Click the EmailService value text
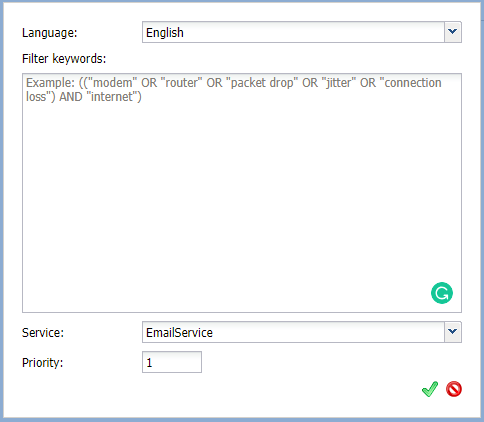Screen dimensions: 484x422 pos(179,333)
